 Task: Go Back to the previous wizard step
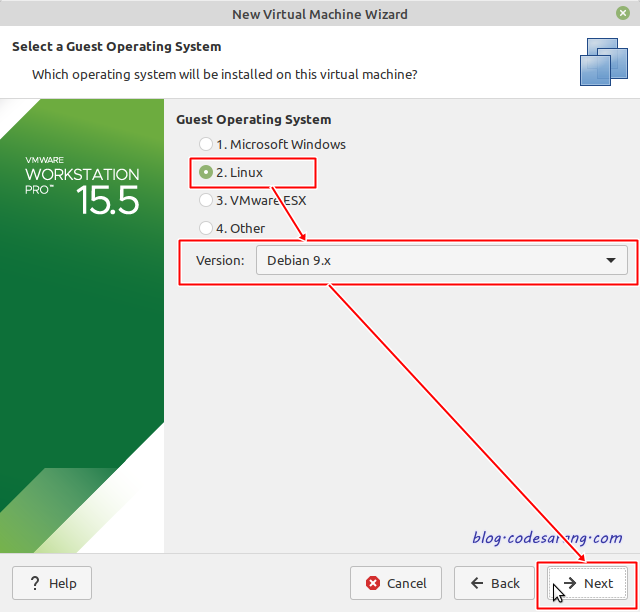pyautogui.click(x=494, y=583)
